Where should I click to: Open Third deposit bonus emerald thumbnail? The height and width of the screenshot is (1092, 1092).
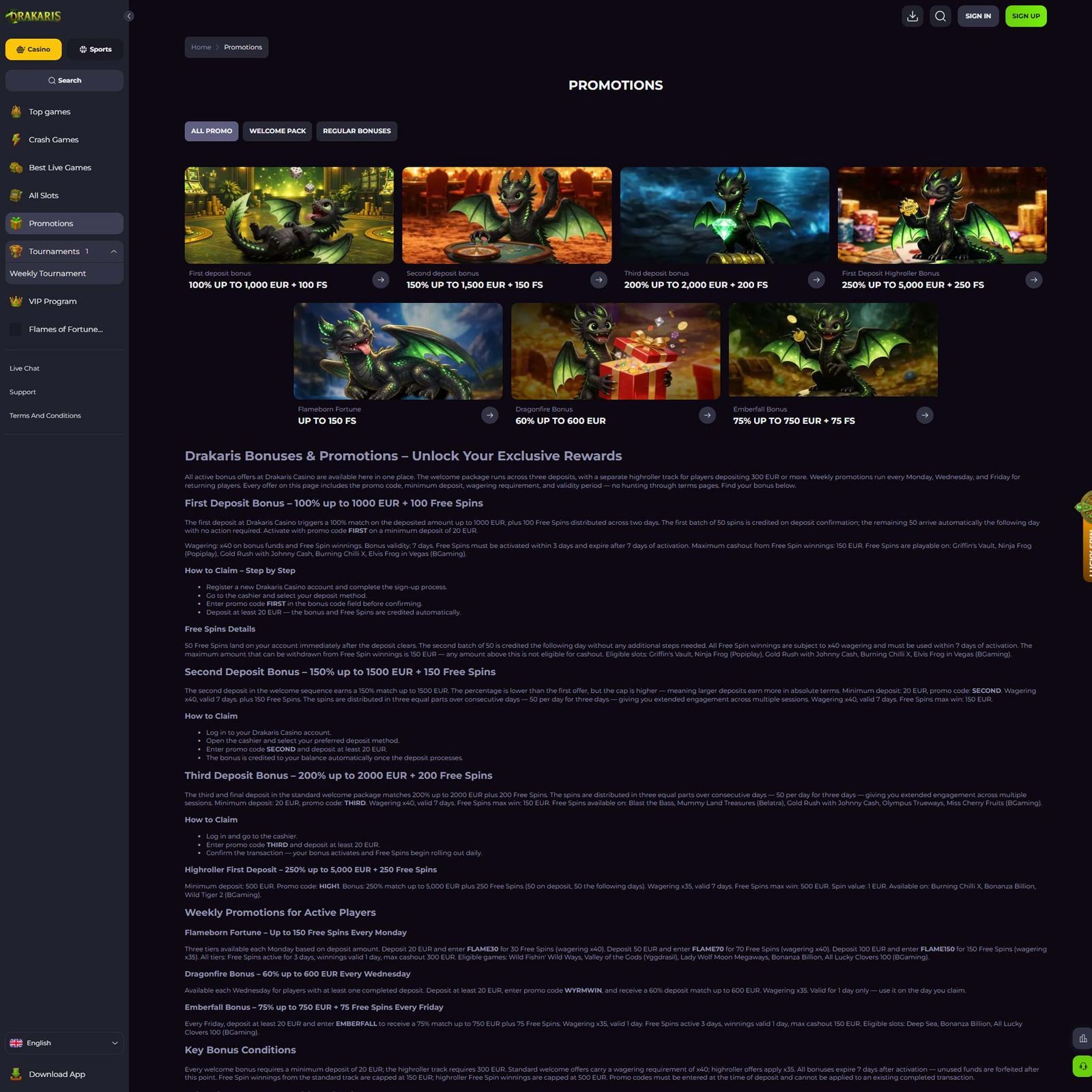click(x=725, y=216)
